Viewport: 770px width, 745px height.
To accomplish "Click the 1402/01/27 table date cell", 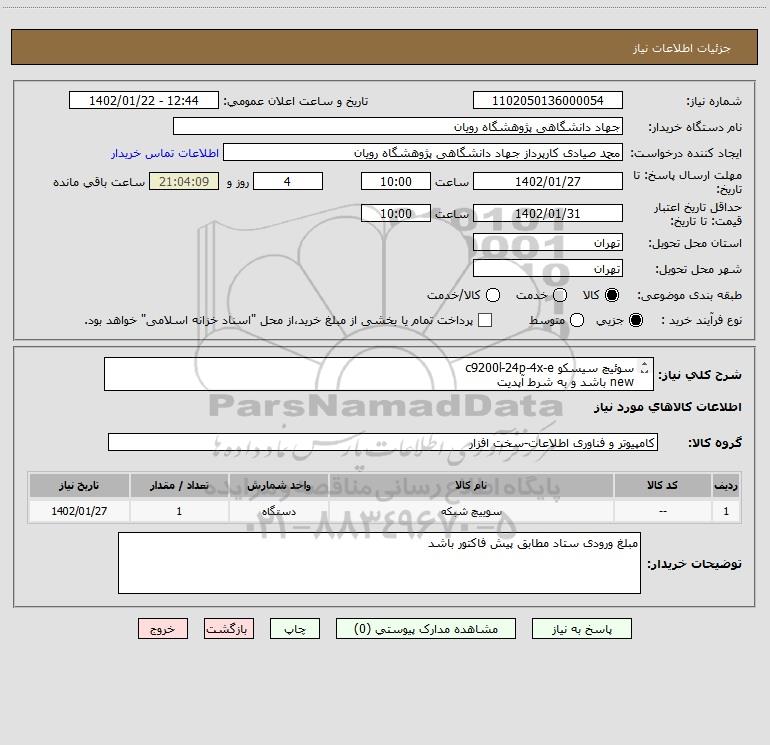I will point(79,511).
